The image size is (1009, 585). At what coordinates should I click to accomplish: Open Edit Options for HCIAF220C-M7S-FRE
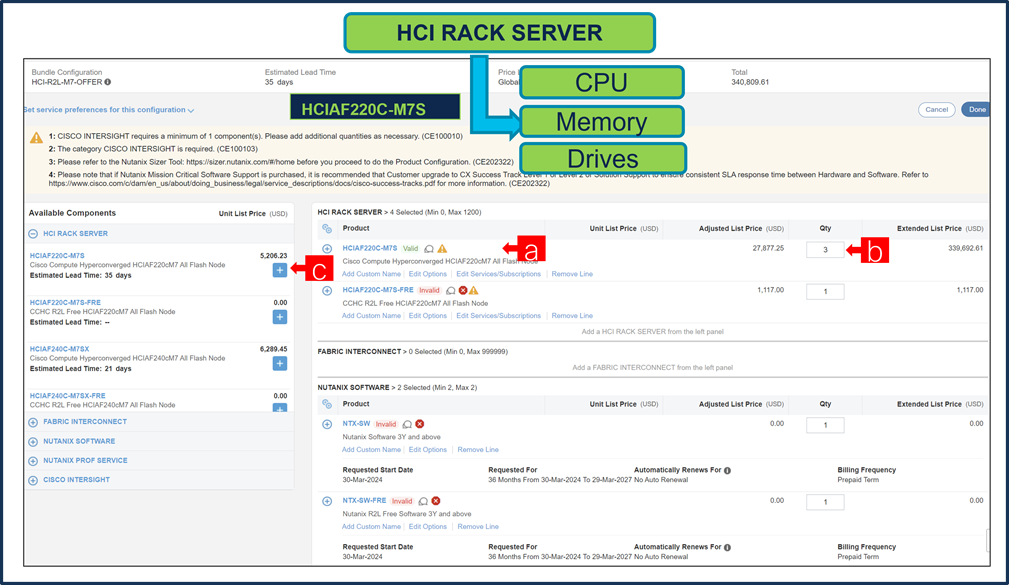(427, 316)
